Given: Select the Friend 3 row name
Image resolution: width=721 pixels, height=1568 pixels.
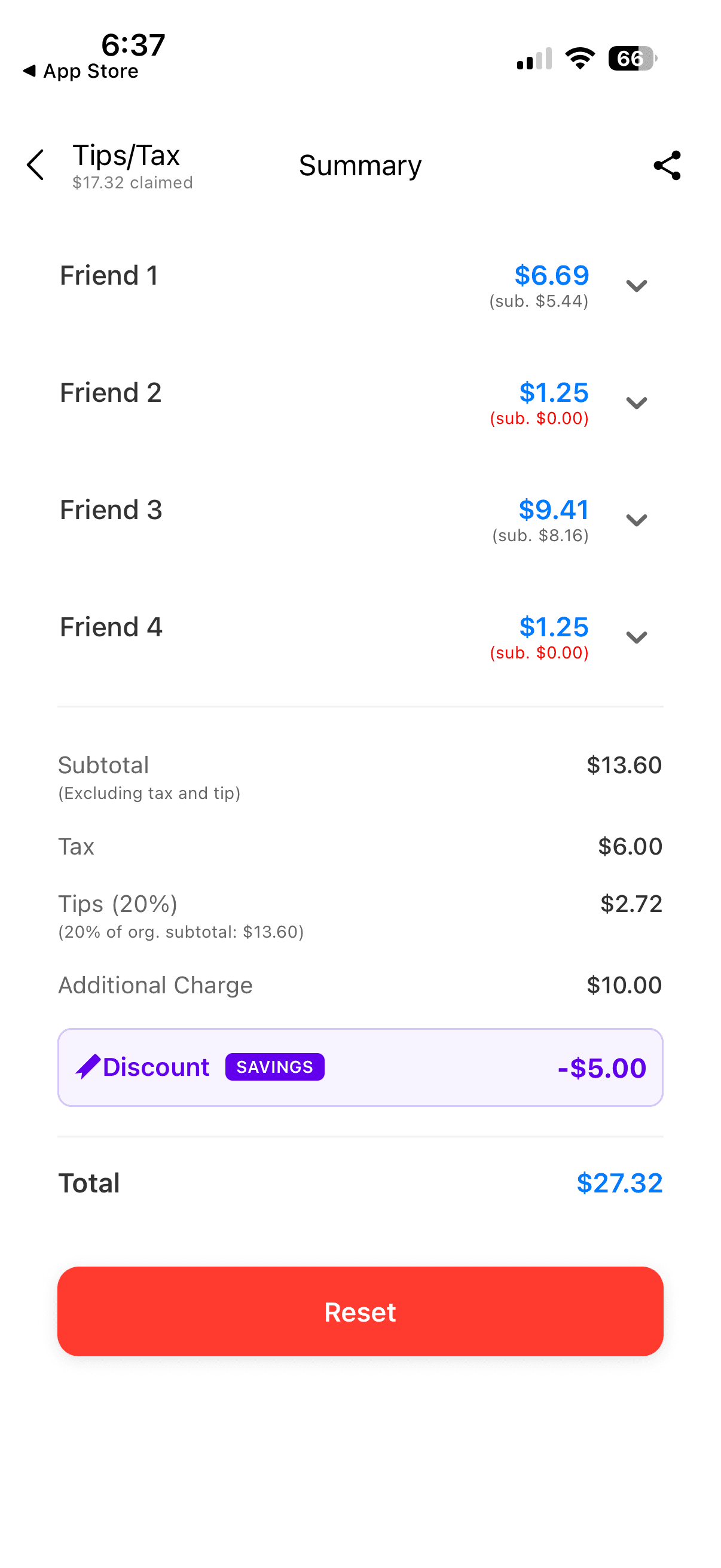Looking at the screenshot, I should point(111,510).
